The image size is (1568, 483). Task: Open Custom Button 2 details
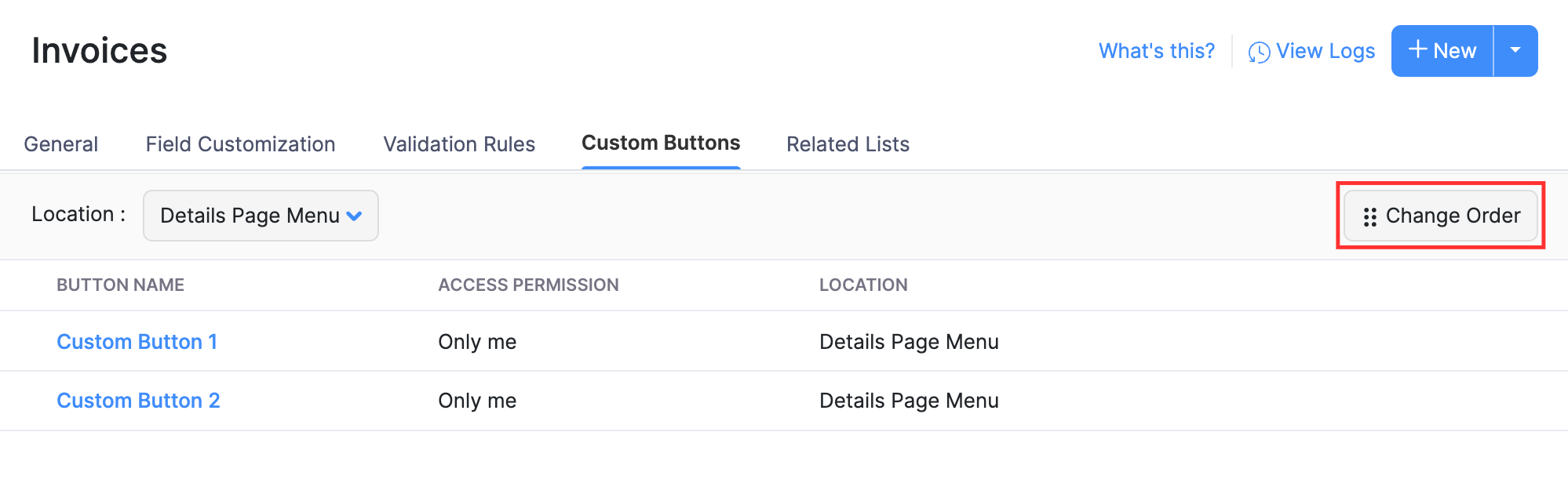point(138,400)
